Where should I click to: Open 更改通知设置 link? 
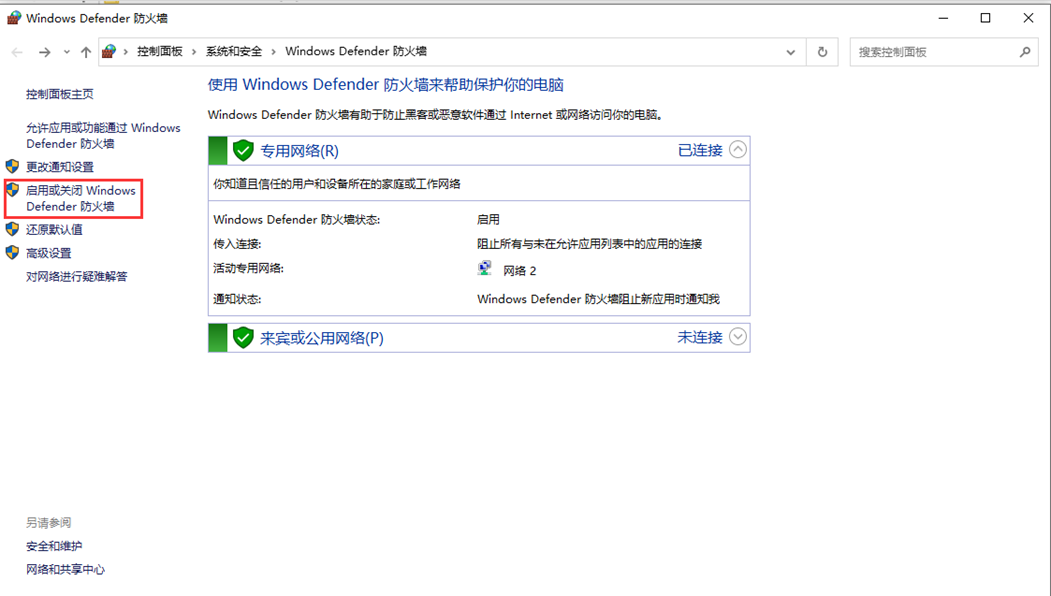point(60,167)
